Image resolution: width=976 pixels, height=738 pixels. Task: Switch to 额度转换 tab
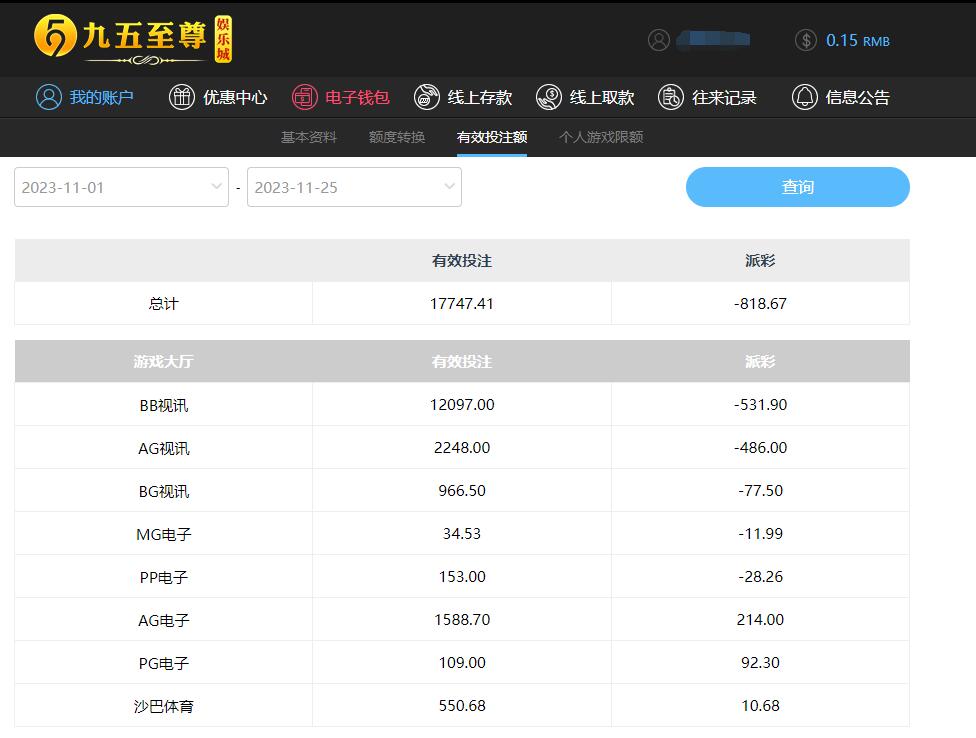[397, 137]
